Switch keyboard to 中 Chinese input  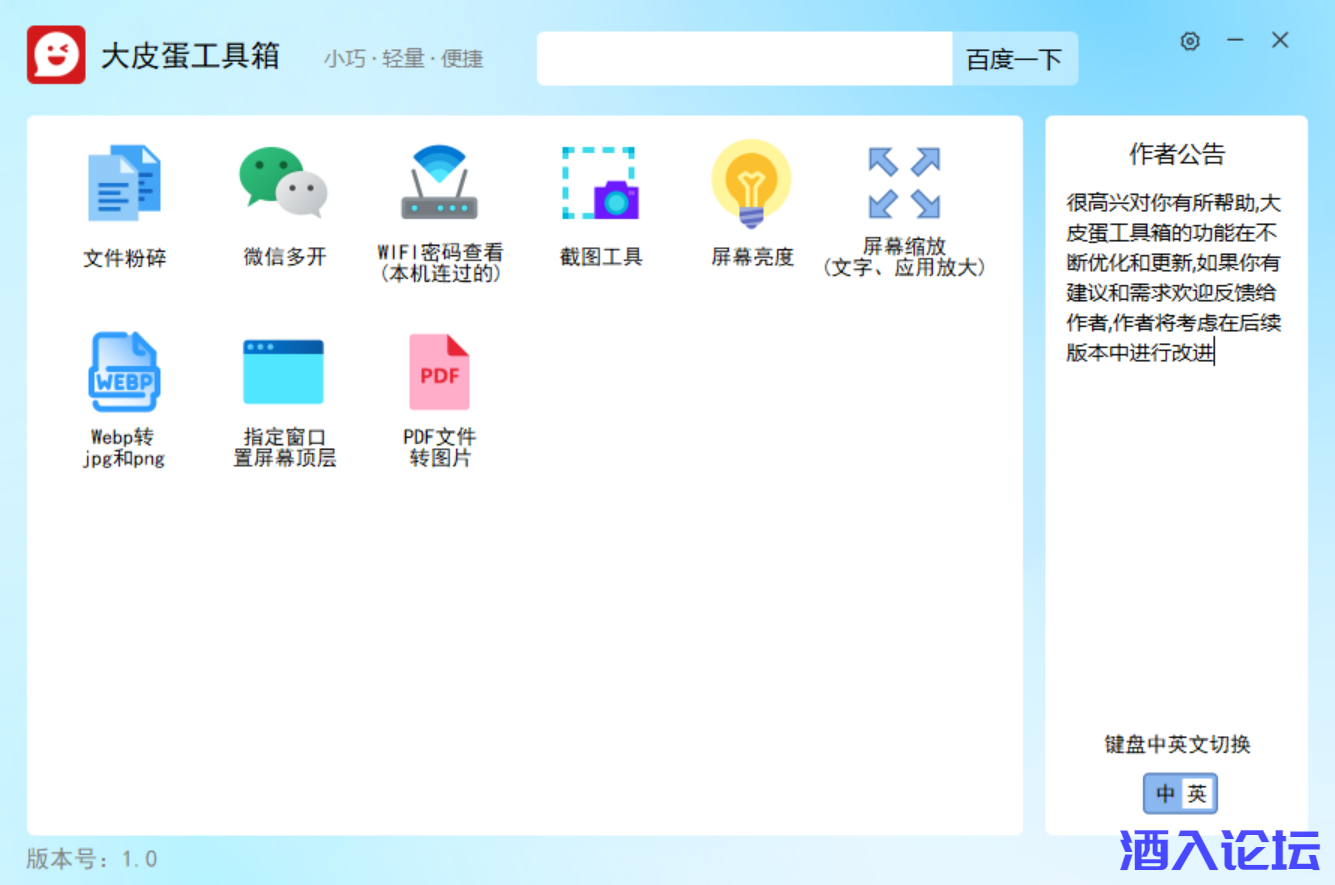pyautogui.click(x=1165, y=794)
